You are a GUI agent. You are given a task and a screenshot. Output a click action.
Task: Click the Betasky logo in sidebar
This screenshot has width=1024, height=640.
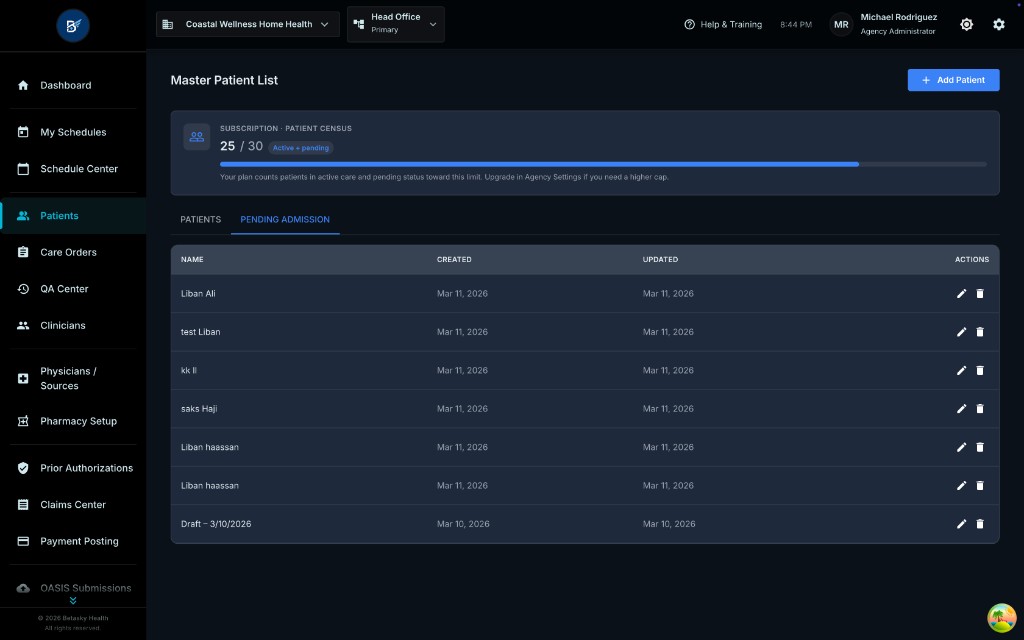pyautogui.click(x=72, y=25)
